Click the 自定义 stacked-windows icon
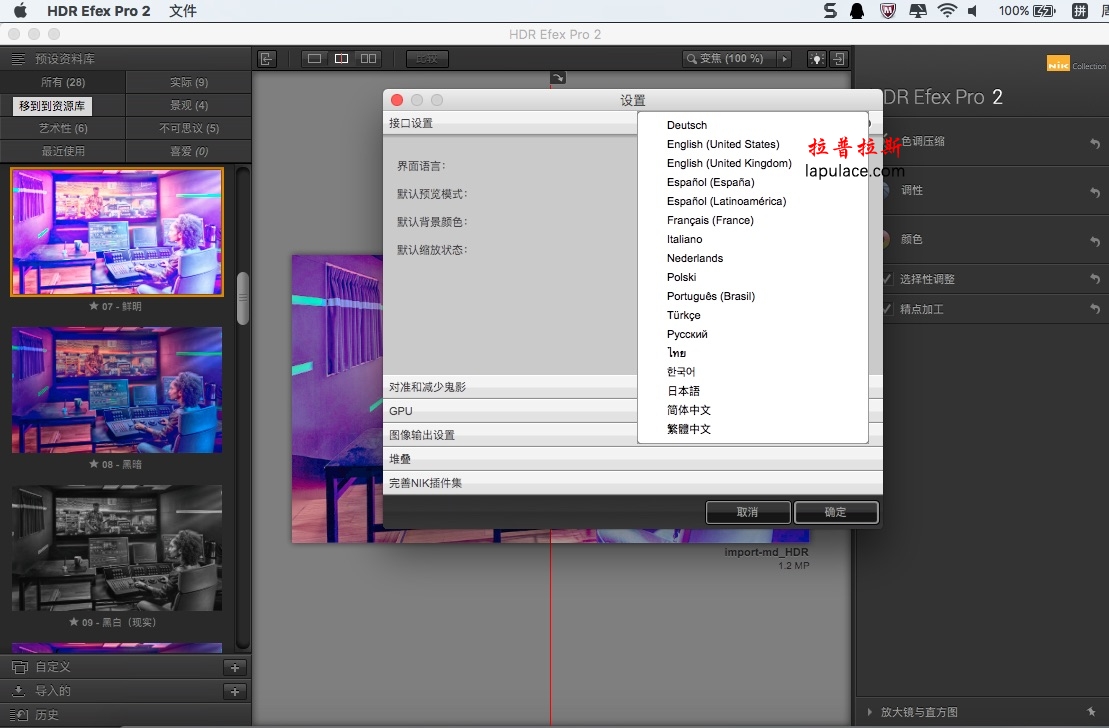Screen dimensions: 1109x728 pyautogui.click(x=20, y=667)
